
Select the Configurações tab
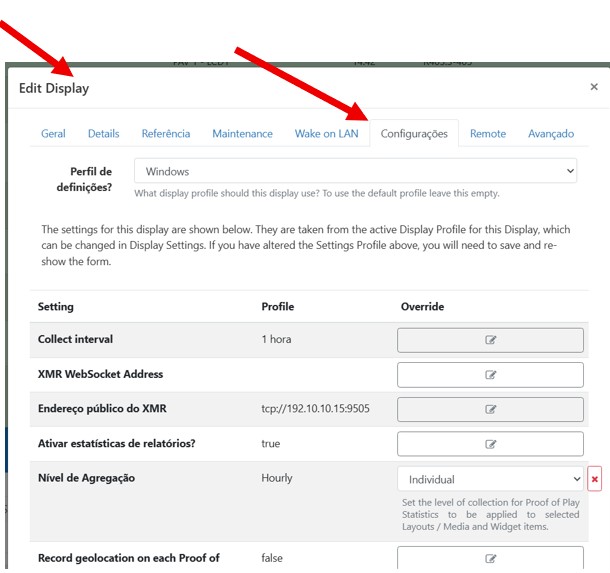tap(414, 133)
